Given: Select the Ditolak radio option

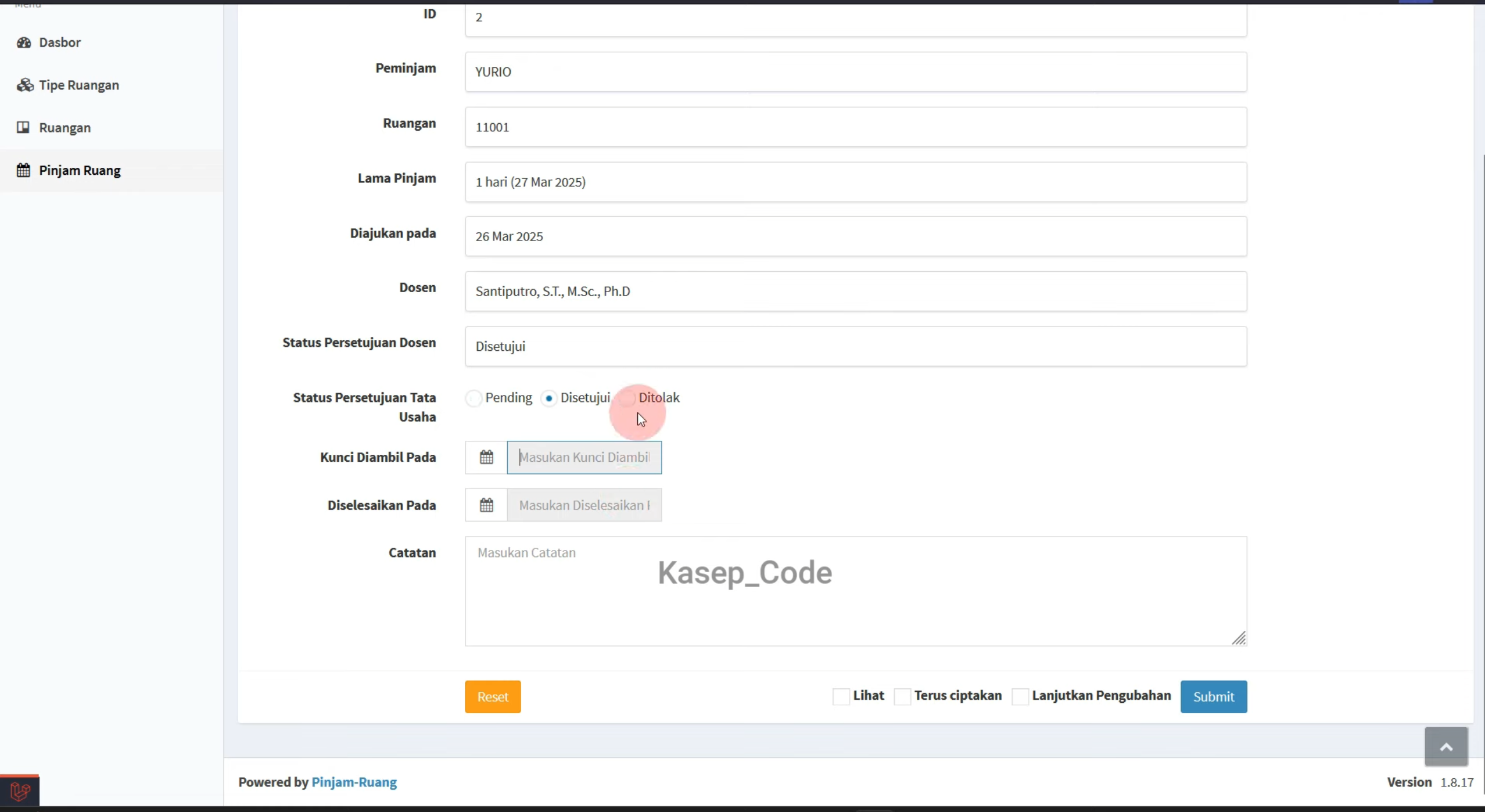Looking at the screenshot, I should 627,398.
